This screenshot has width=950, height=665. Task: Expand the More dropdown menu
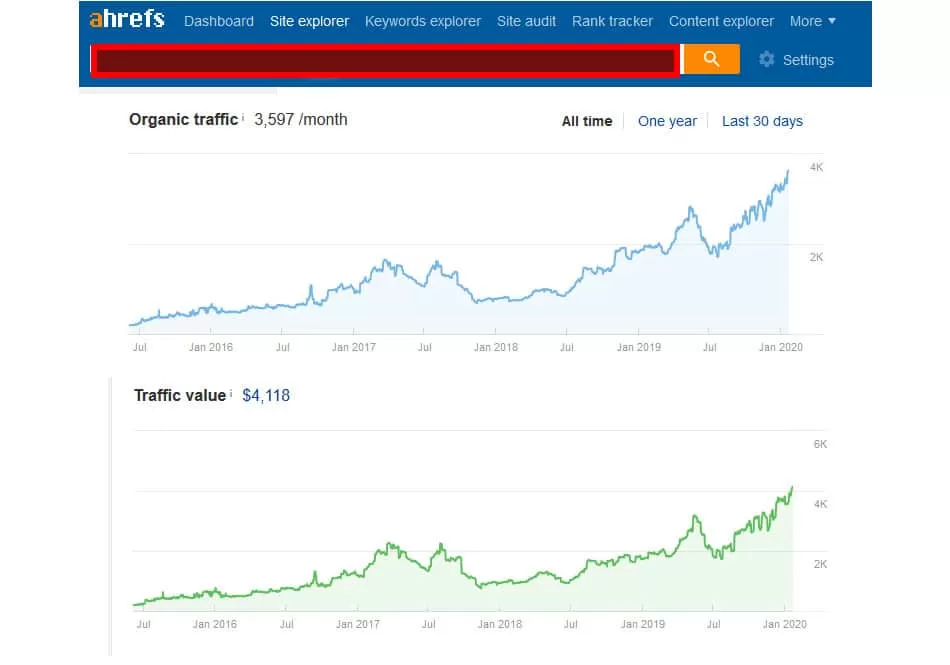click(812, 21)
